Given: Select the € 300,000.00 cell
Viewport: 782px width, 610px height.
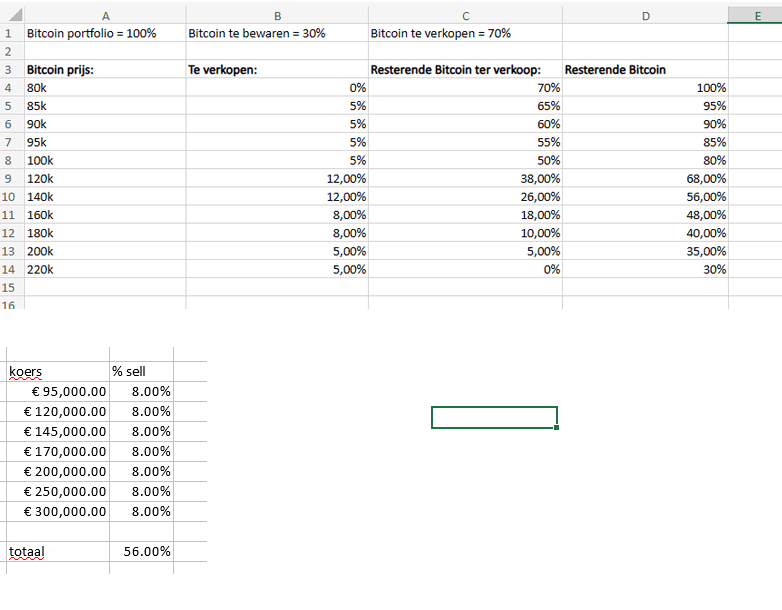Looking at the screenshot, I should click(x=58, y=511).
